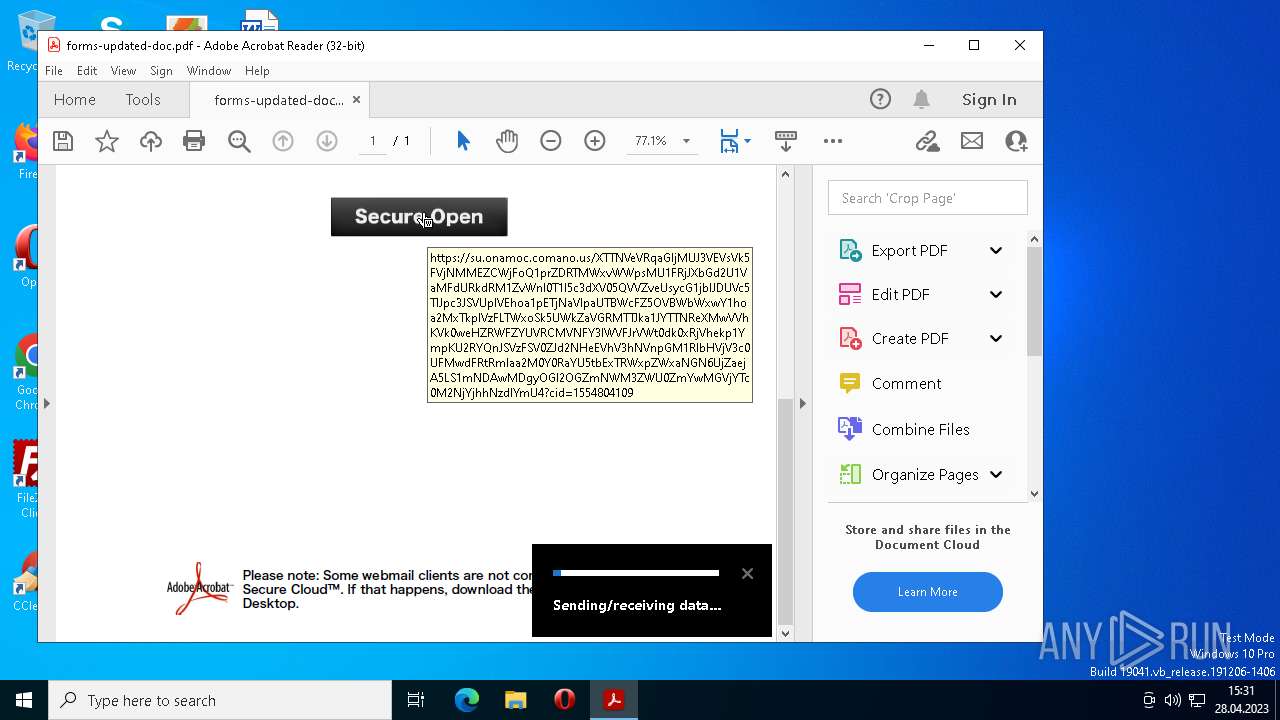Expand Create PDF options chevron

pyautogui.click(x=996, y=338)
